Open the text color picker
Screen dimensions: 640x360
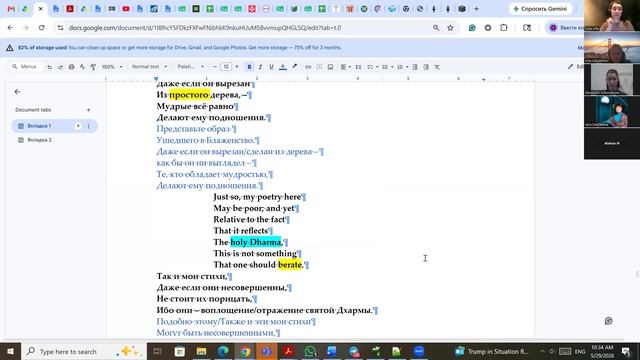pos(282,67)
